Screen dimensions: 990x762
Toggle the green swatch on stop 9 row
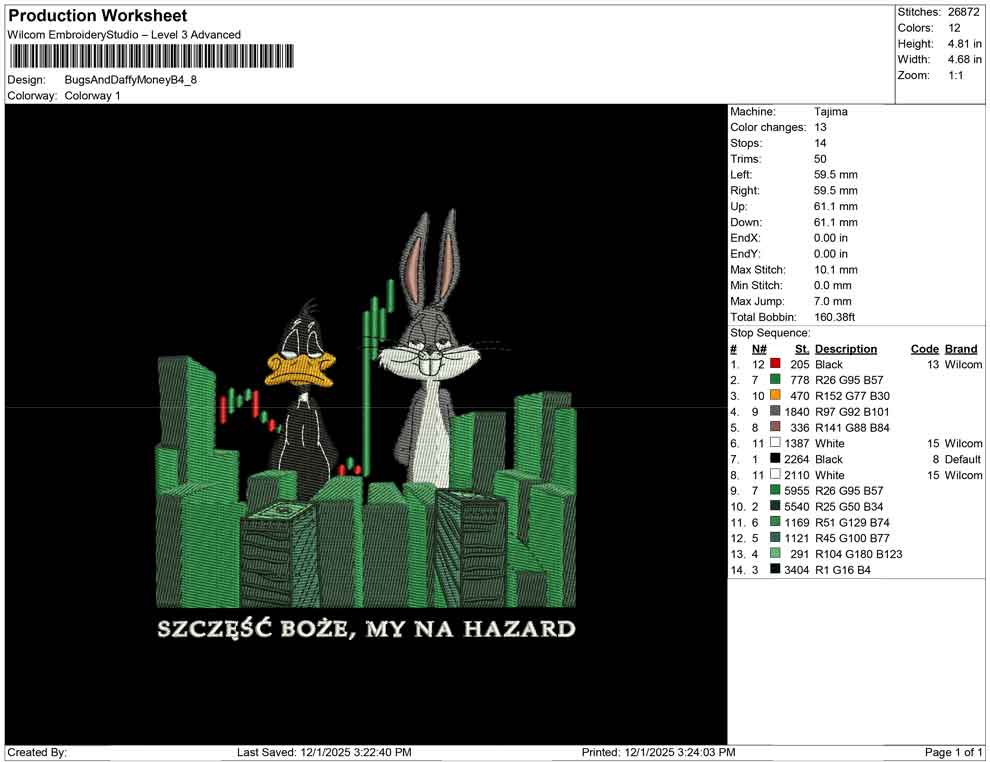point(775,491)
